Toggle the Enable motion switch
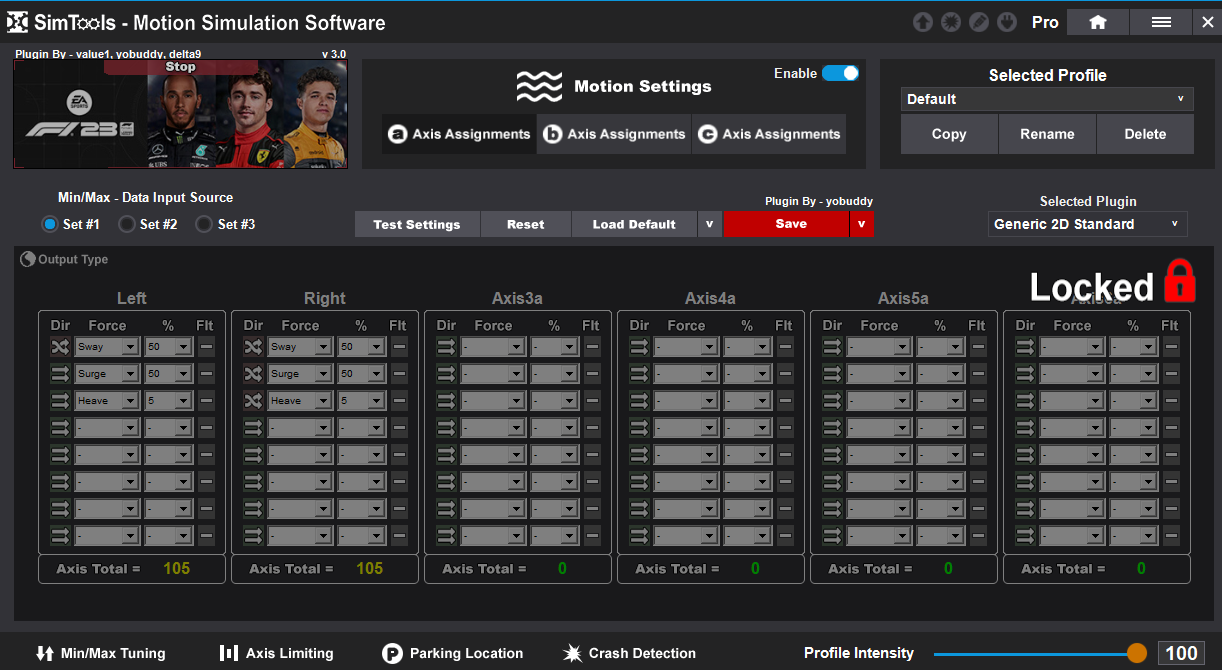1222x670 pixels. 840,73
